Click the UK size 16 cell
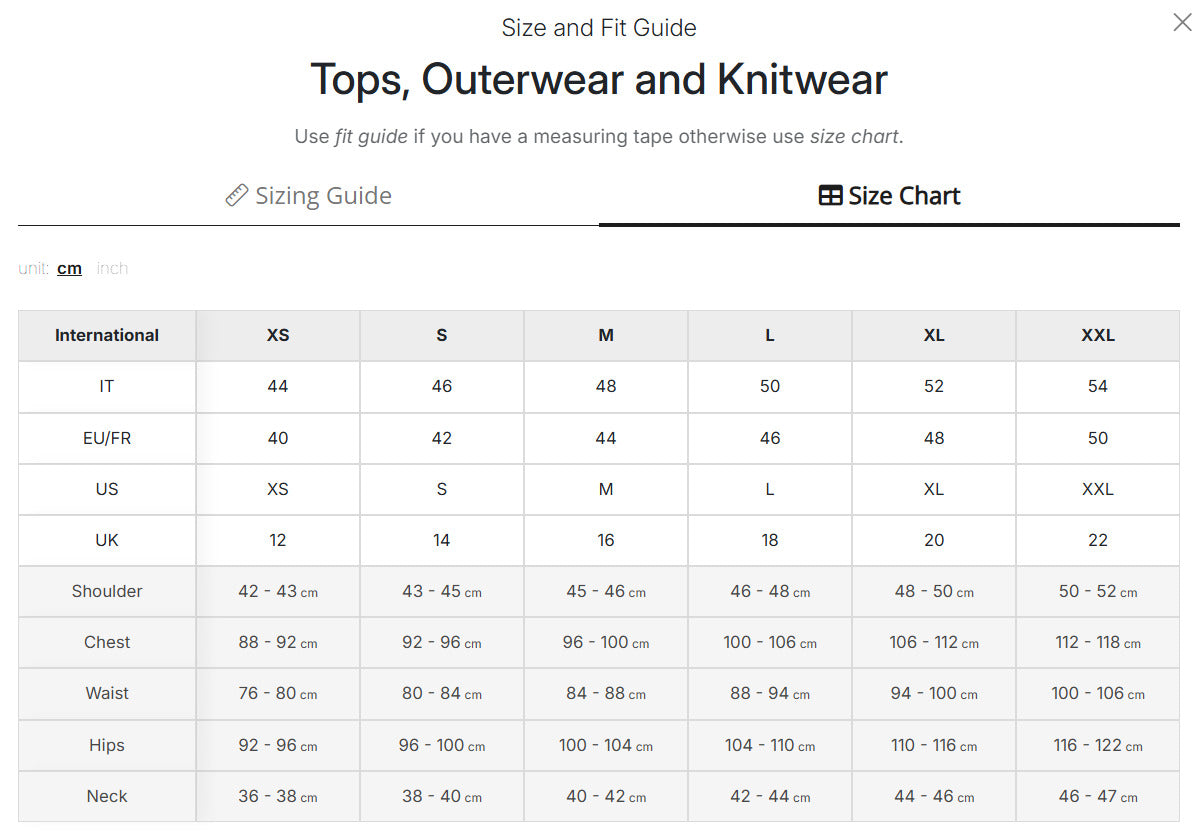1201x835 pixels. click(x=606, y=540)
